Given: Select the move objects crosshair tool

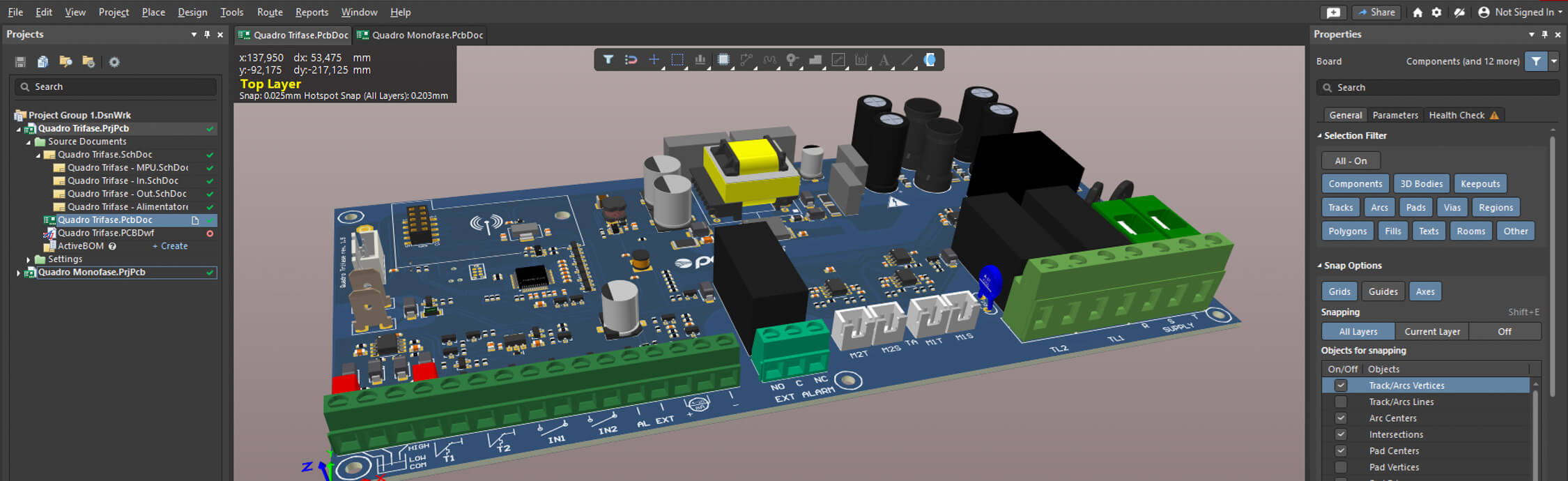Looking at the screenshot, I should pos(654,60).
